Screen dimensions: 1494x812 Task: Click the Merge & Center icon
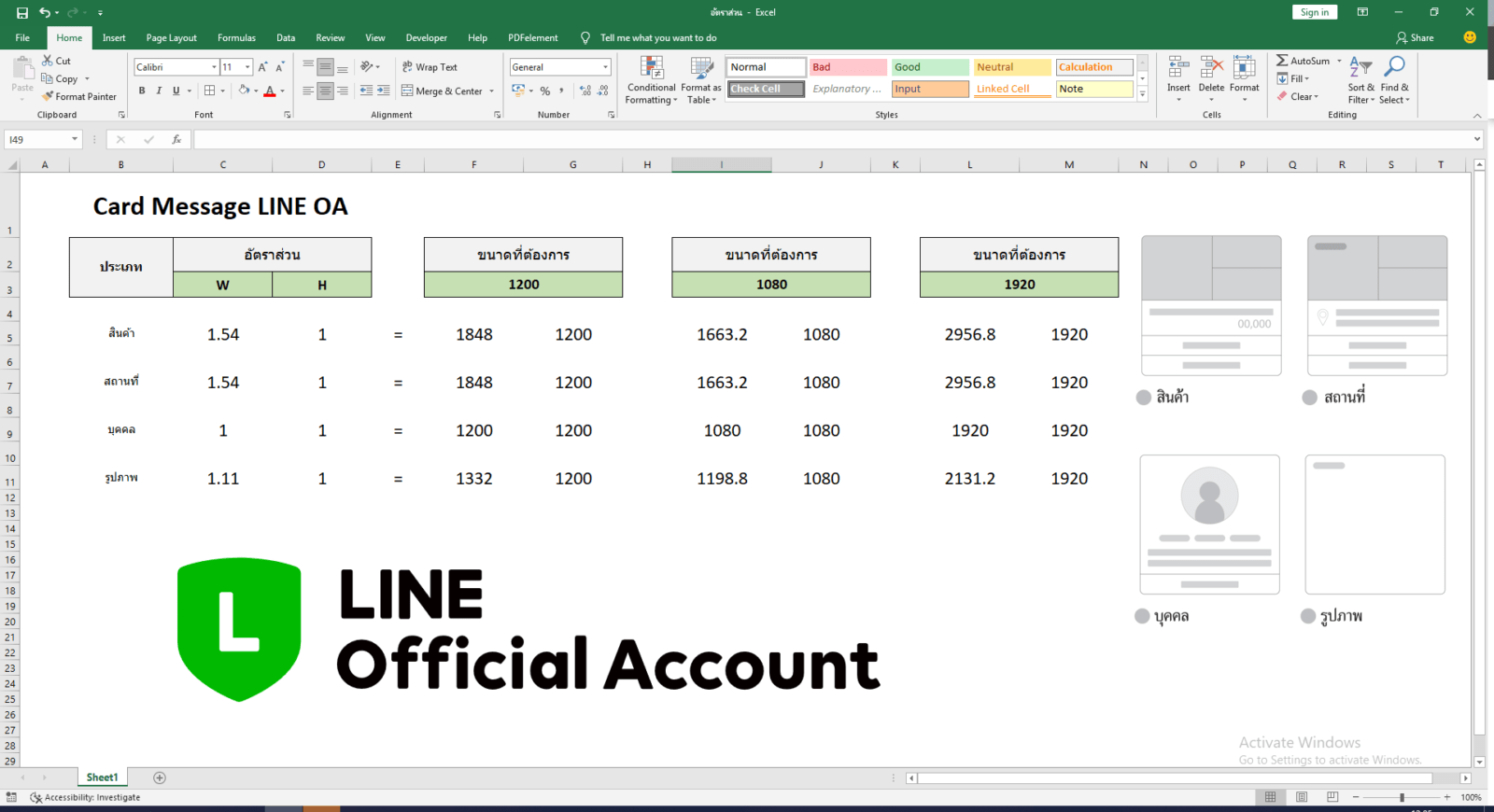(408, 91)
